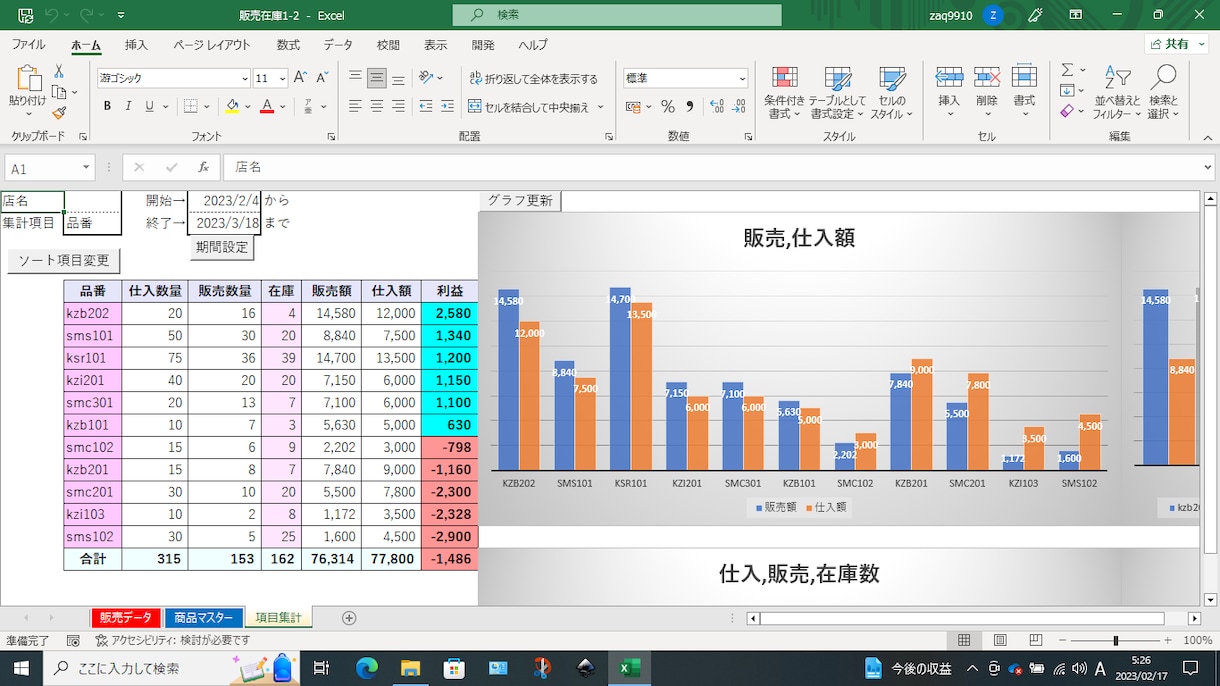Click the zoom slider handle
This screenshot has height=686, width=1220.
(x=1115, y=641)
